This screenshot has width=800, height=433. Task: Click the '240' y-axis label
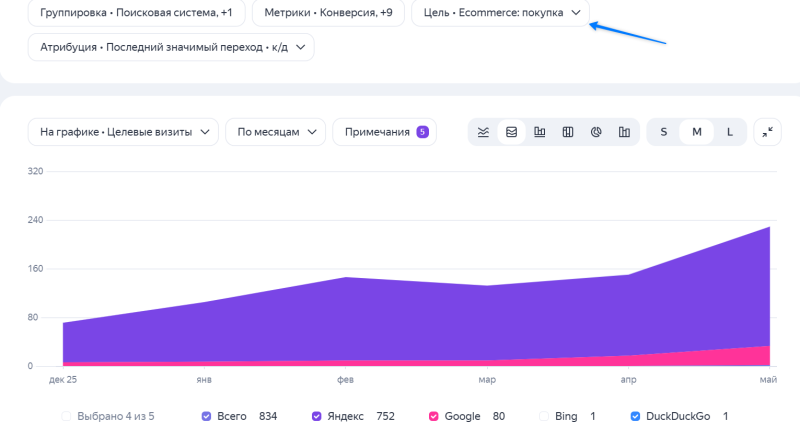click(35, 220)
